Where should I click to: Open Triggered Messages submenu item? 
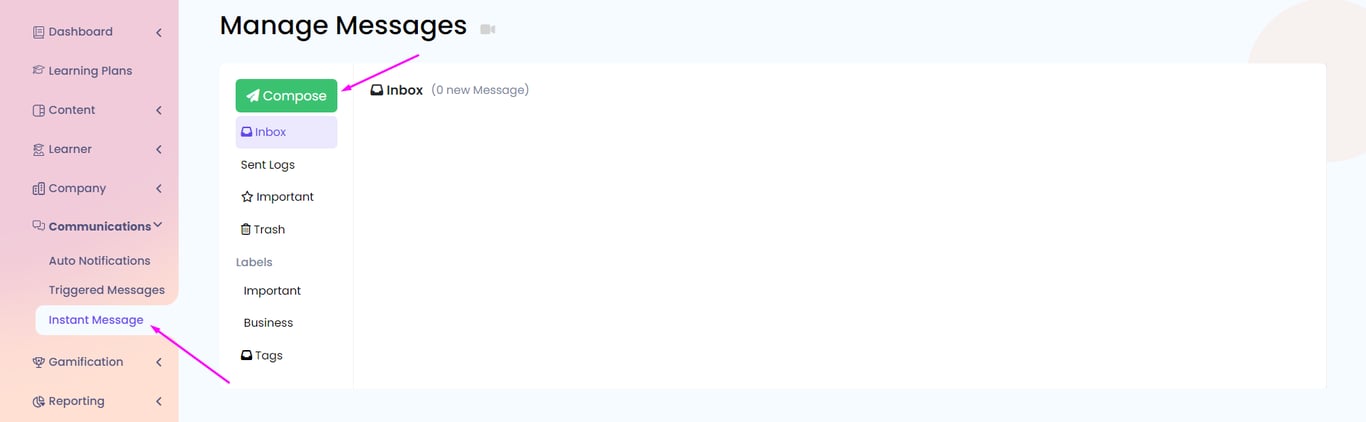[107, 290]
